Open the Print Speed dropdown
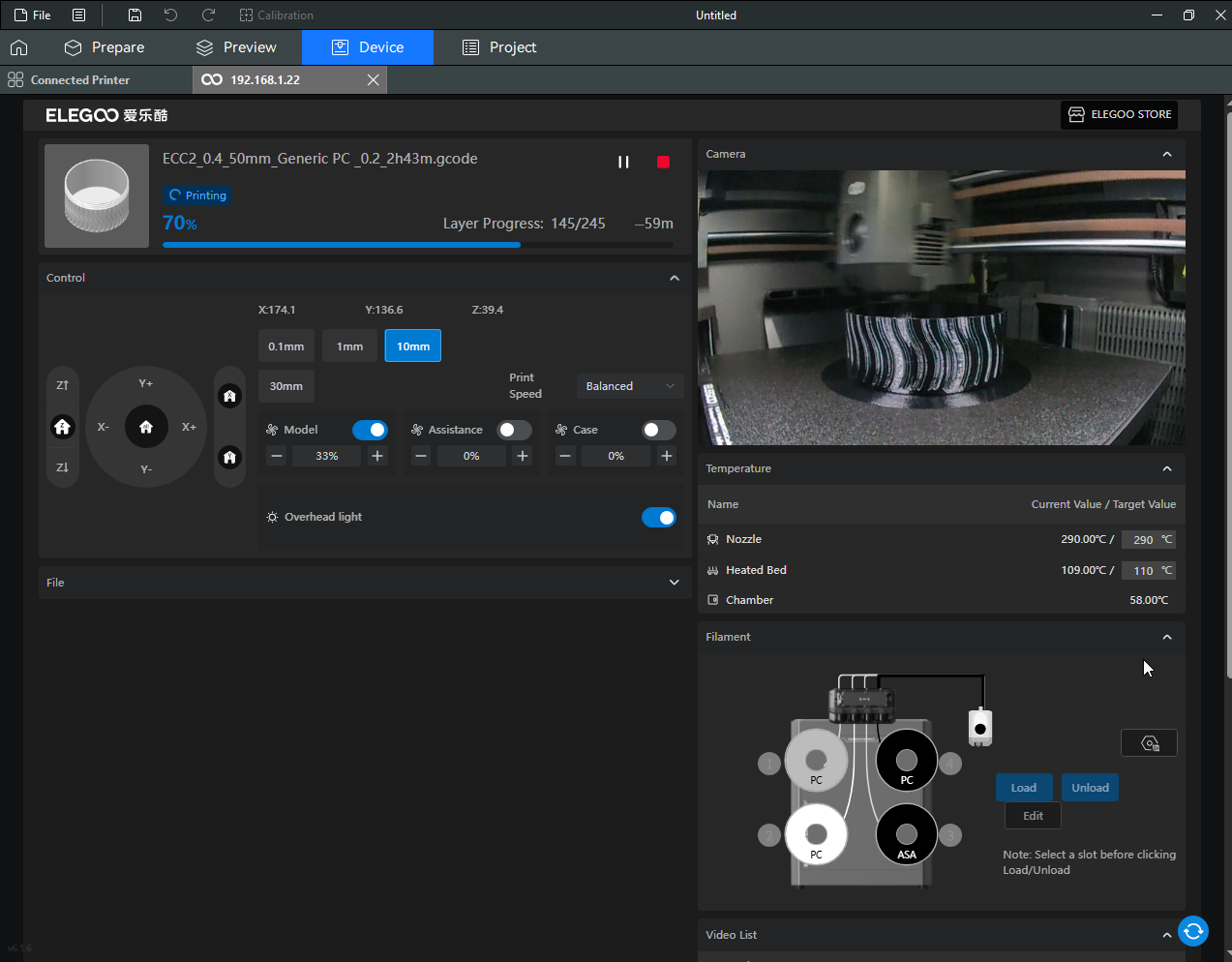The height and width of the screenshot is (962, 1232). point(630,386)
